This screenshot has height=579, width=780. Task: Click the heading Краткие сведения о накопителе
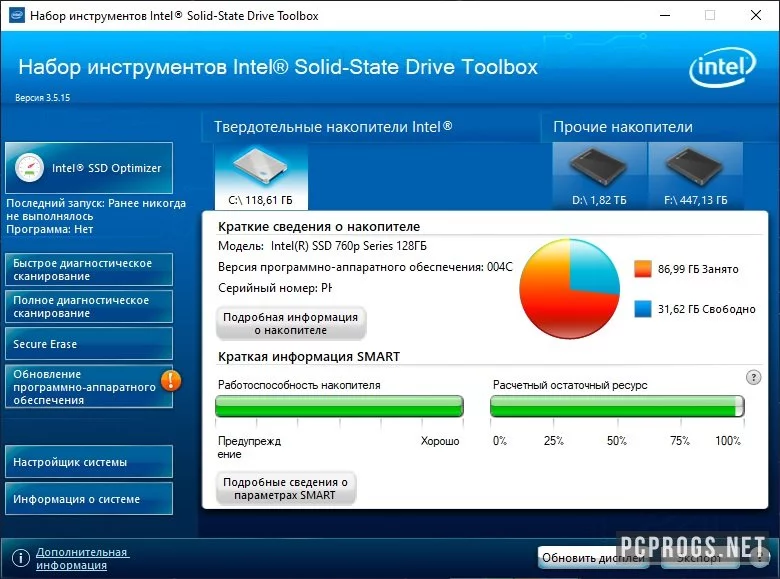coord(319,227)
